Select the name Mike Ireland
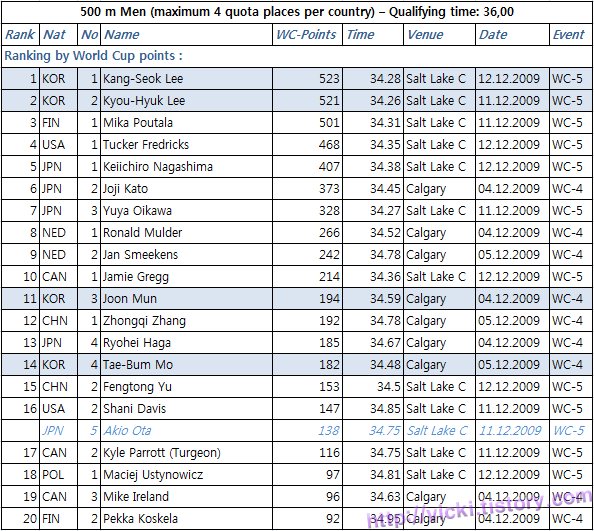The height and width of the screenshot is (531, 594). 136,496
